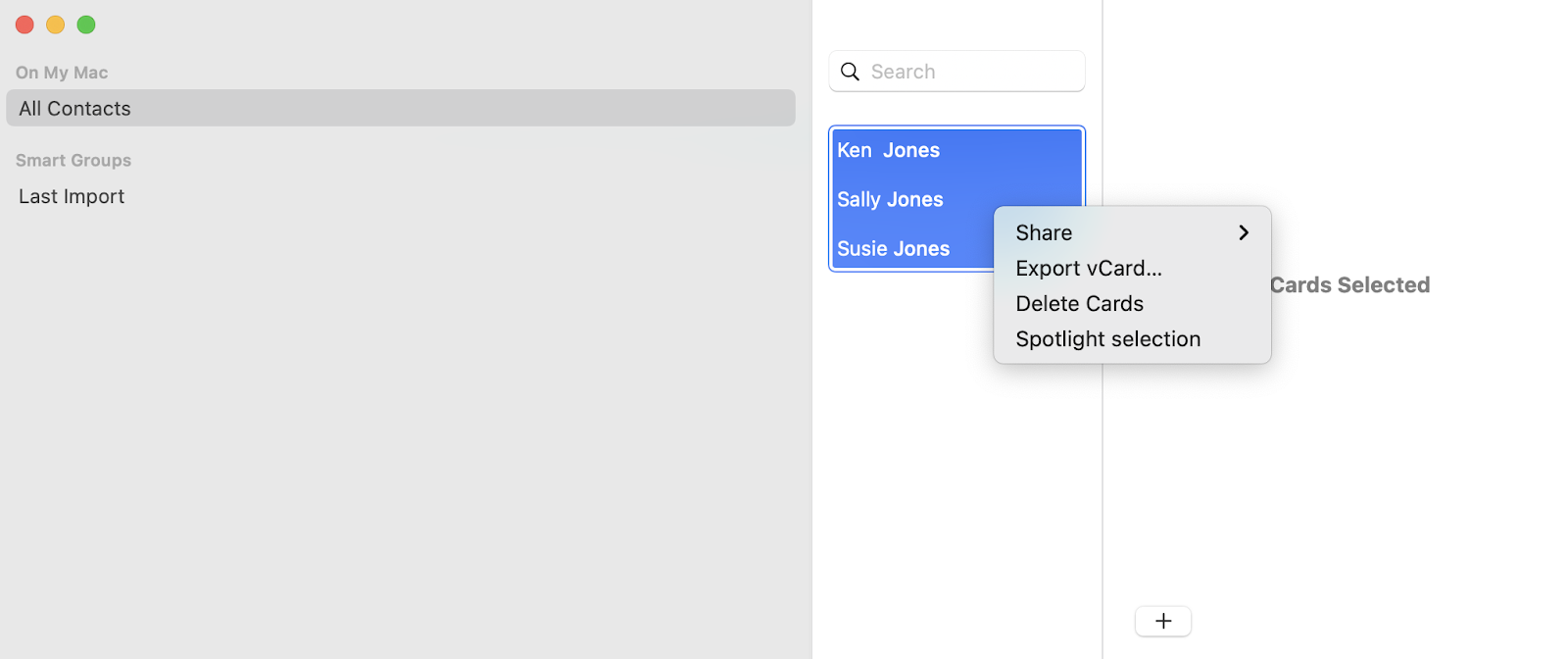Open the Last Import smart group
Screen dimensions: 1568x659
(401, 196)
